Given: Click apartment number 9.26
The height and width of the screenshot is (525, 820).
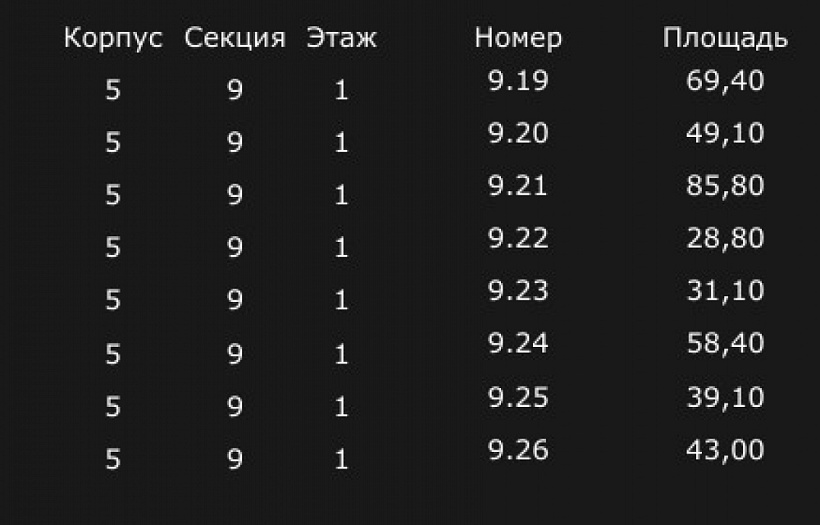Looking at the screenshot, I should [518, 450].
